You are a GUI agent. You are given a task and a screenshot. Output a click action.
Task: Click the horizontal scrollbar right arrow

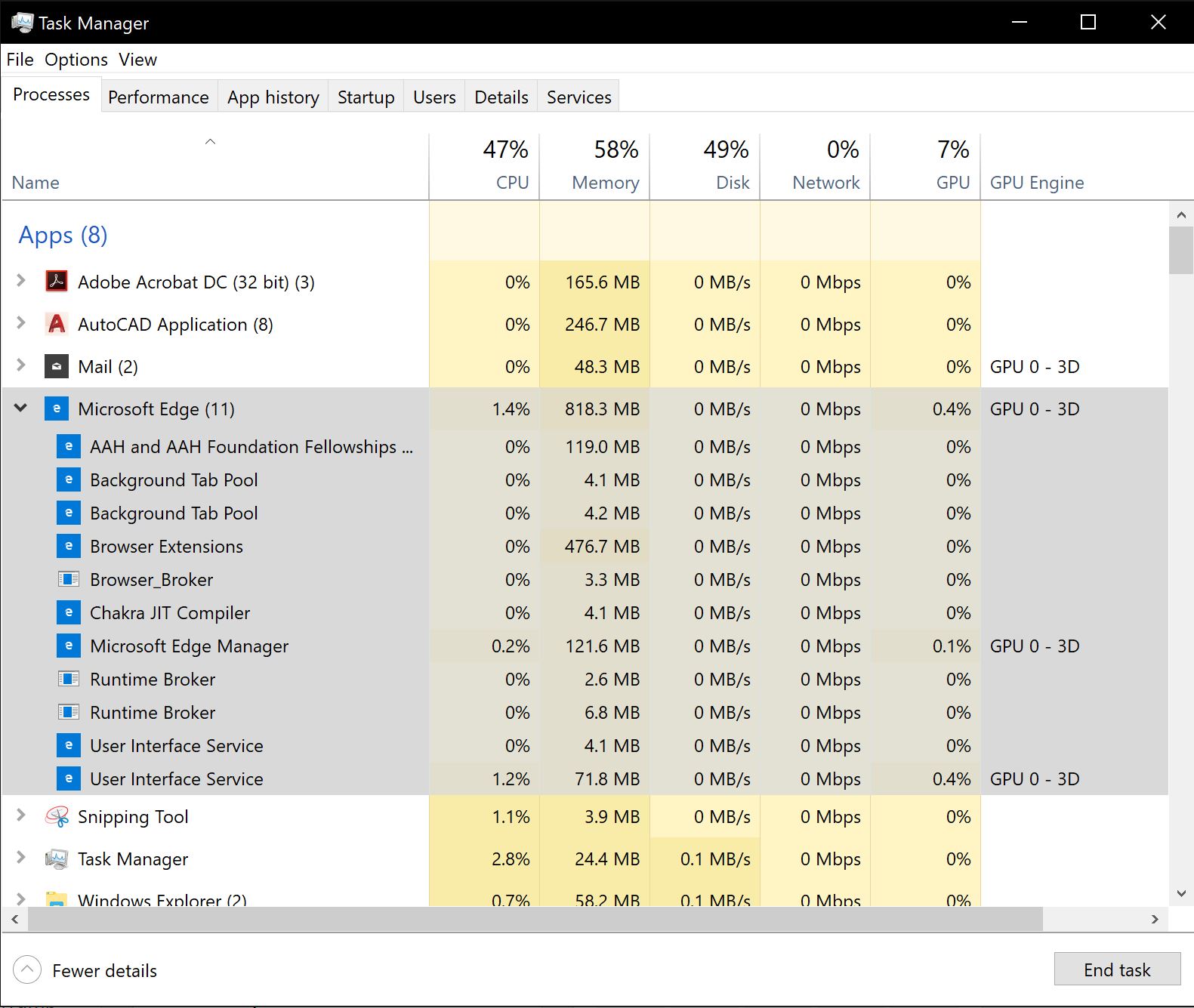1155,919
